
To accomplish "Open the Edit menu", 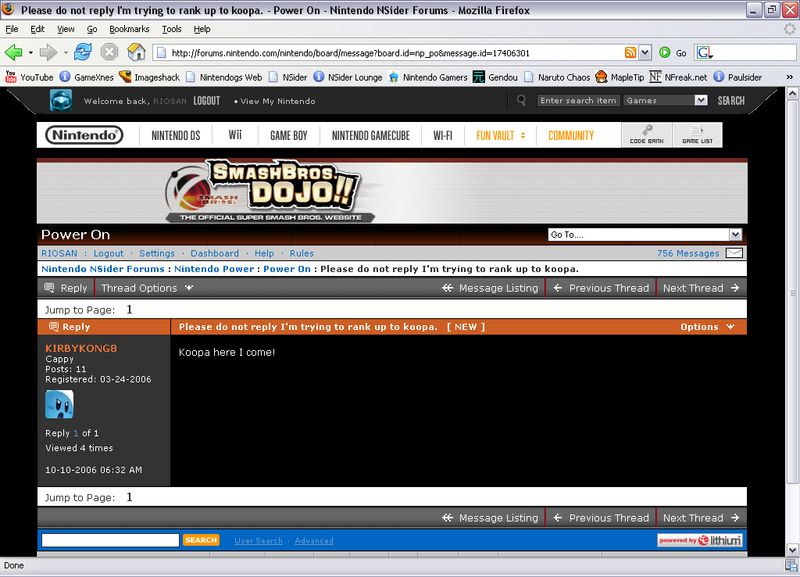I will [37, 29].
